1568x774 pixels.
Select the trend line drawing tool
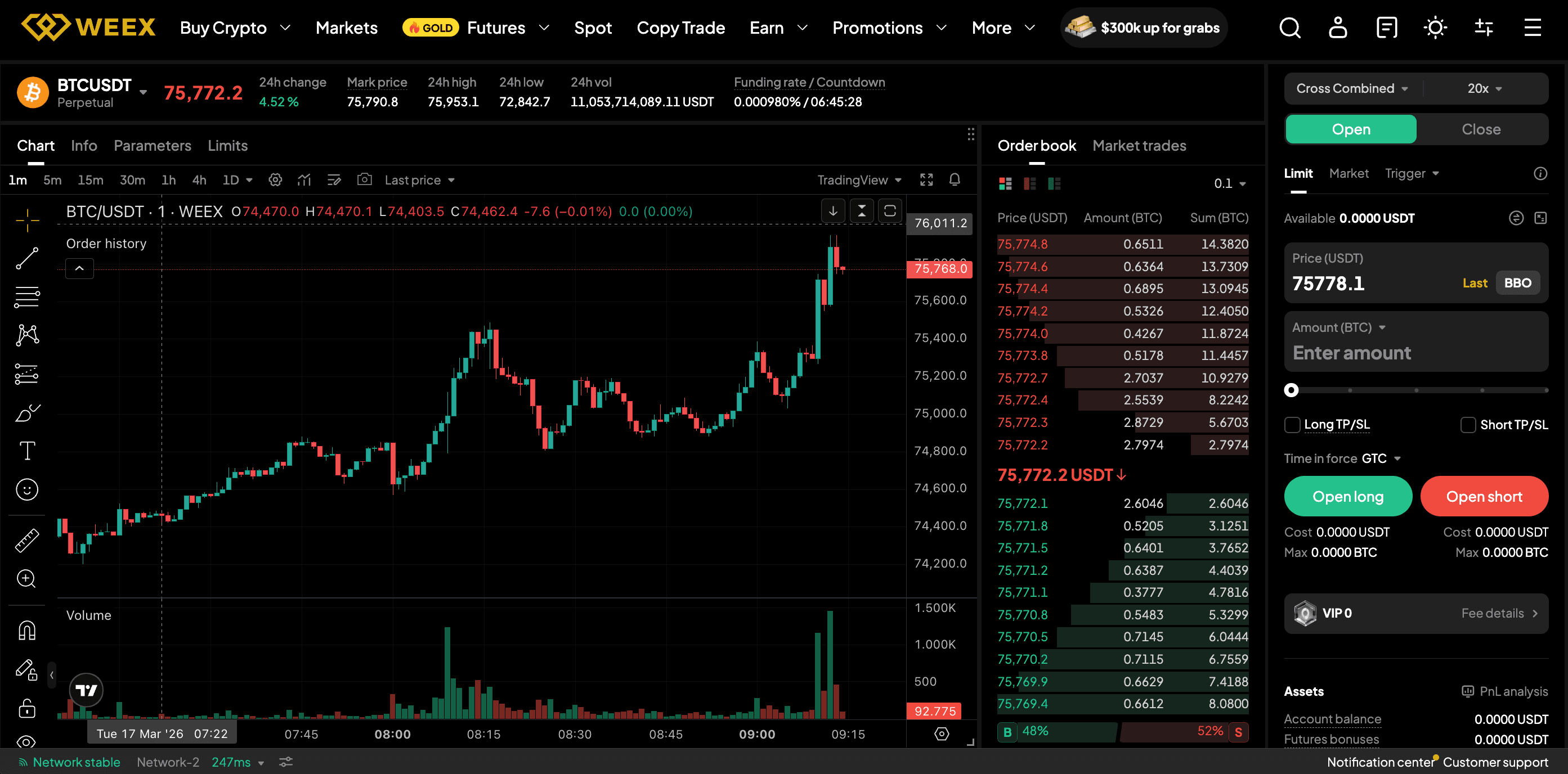27,259
